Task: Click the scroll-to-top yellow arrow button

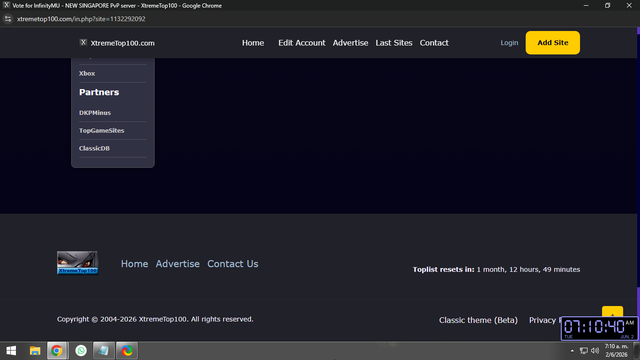Action: pos(612,311)
